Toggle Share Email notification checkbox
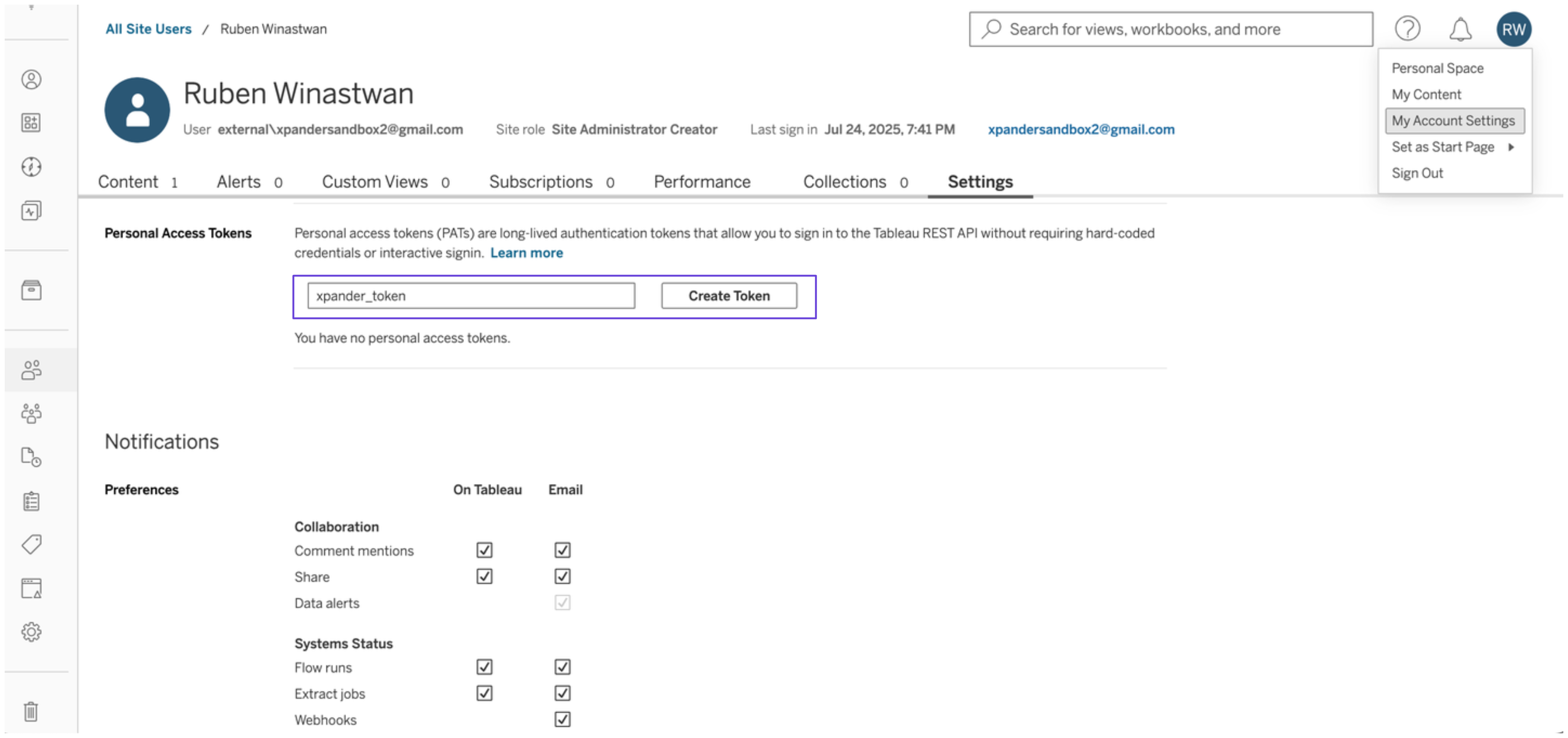 pos(563,576)
